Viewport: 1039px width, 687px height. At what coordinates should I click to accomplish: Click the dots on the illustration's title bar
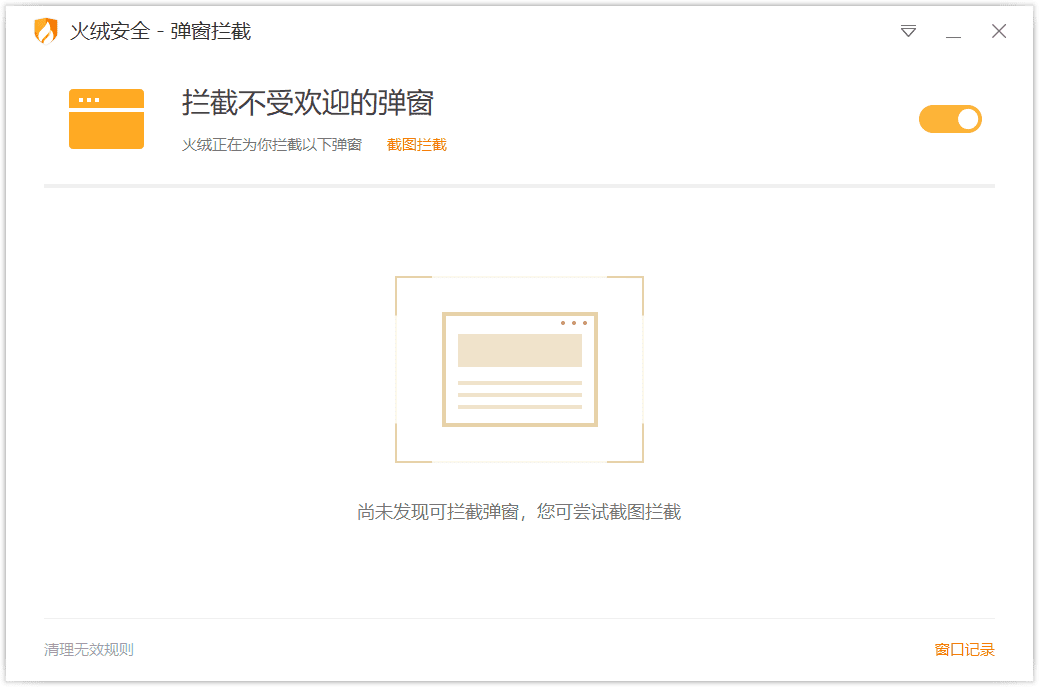click(574, 324)
